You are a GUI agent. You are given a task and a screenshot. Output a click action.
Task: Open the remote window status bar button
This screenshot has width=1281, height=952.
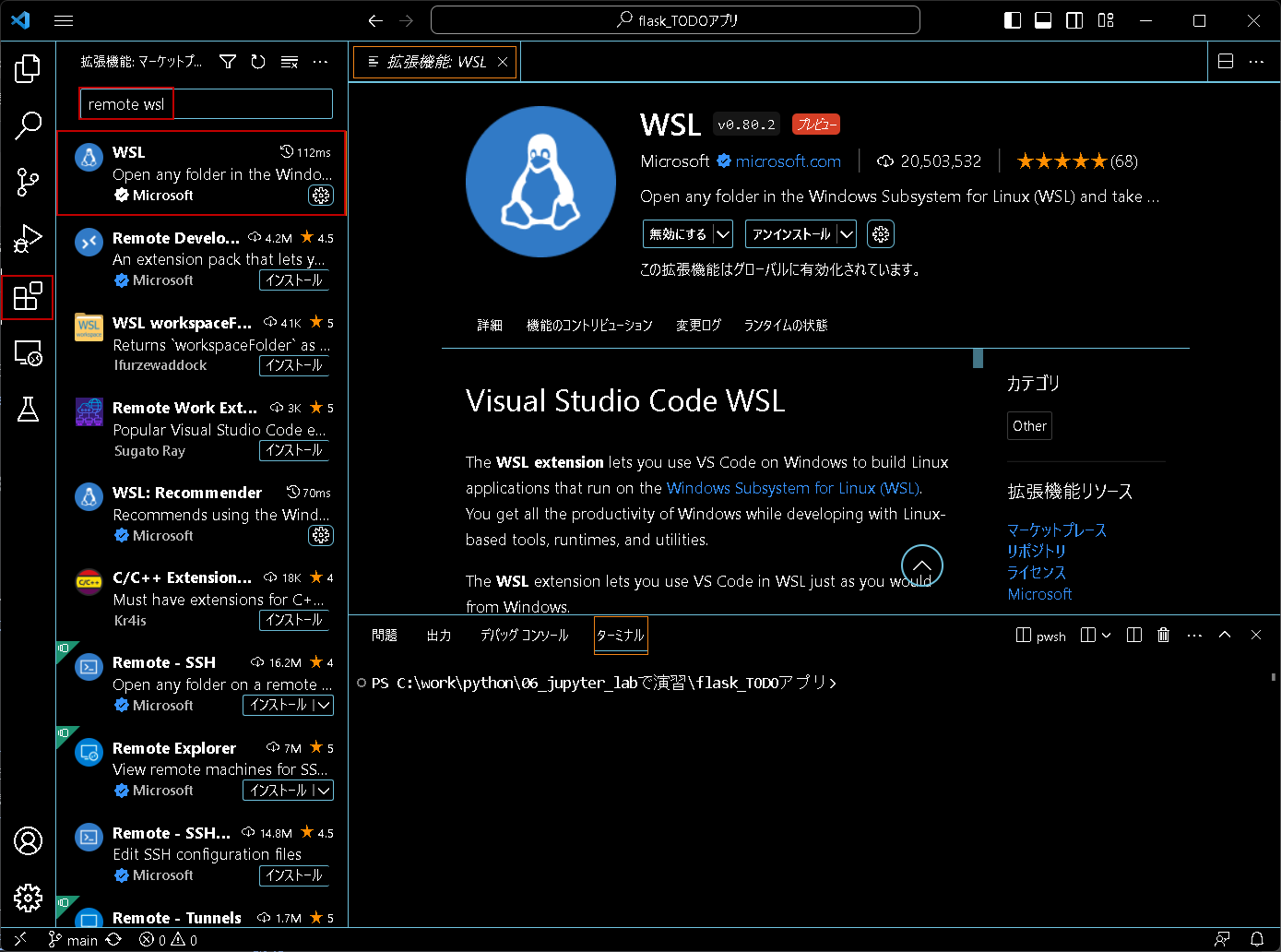pyautogui.click(x=20, y=939)
